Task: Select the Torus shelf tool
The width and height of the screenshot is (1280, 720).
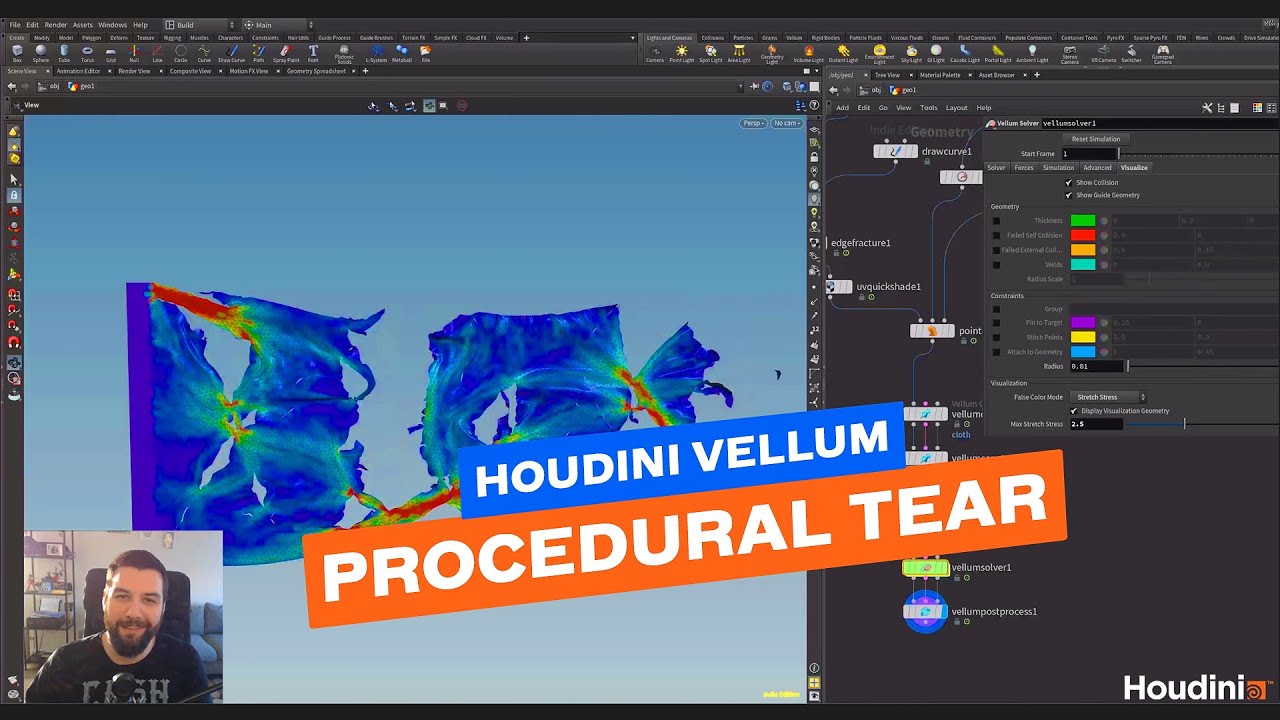Action: [x=87, y=52]
